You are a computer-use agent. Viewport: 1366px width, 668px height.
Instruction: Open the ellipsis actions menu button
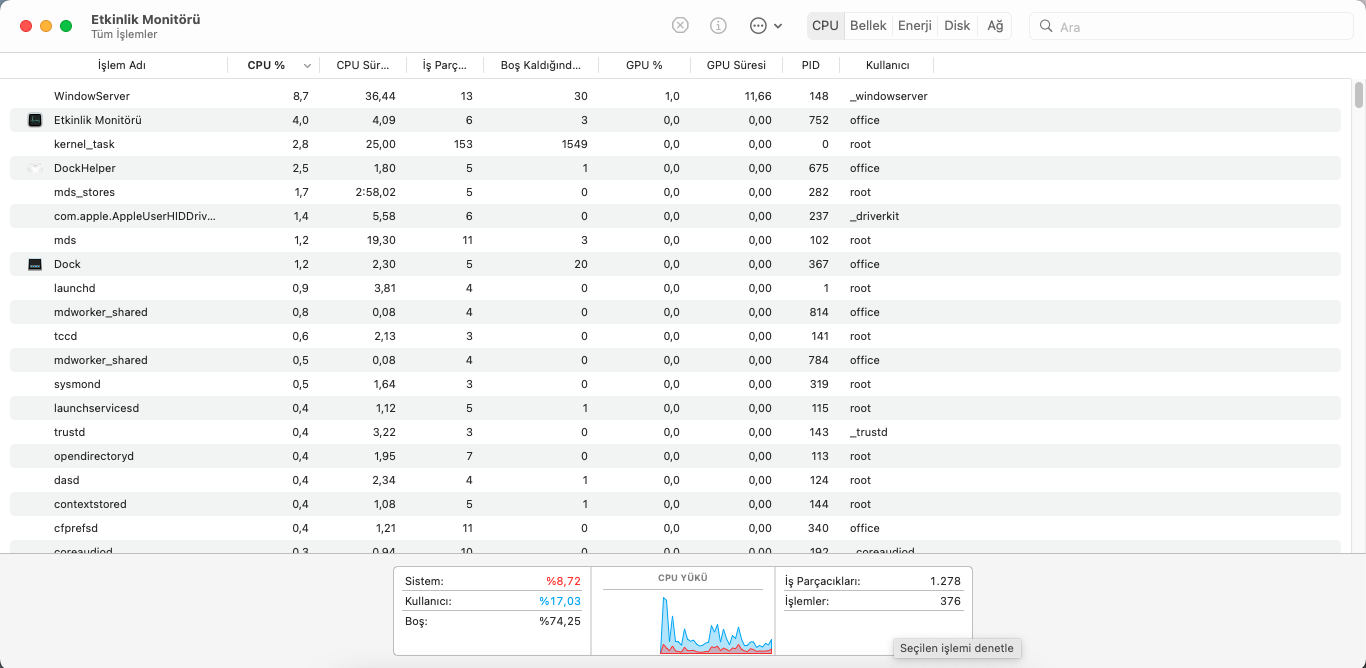pyautogui.click(x=765, y=26)
